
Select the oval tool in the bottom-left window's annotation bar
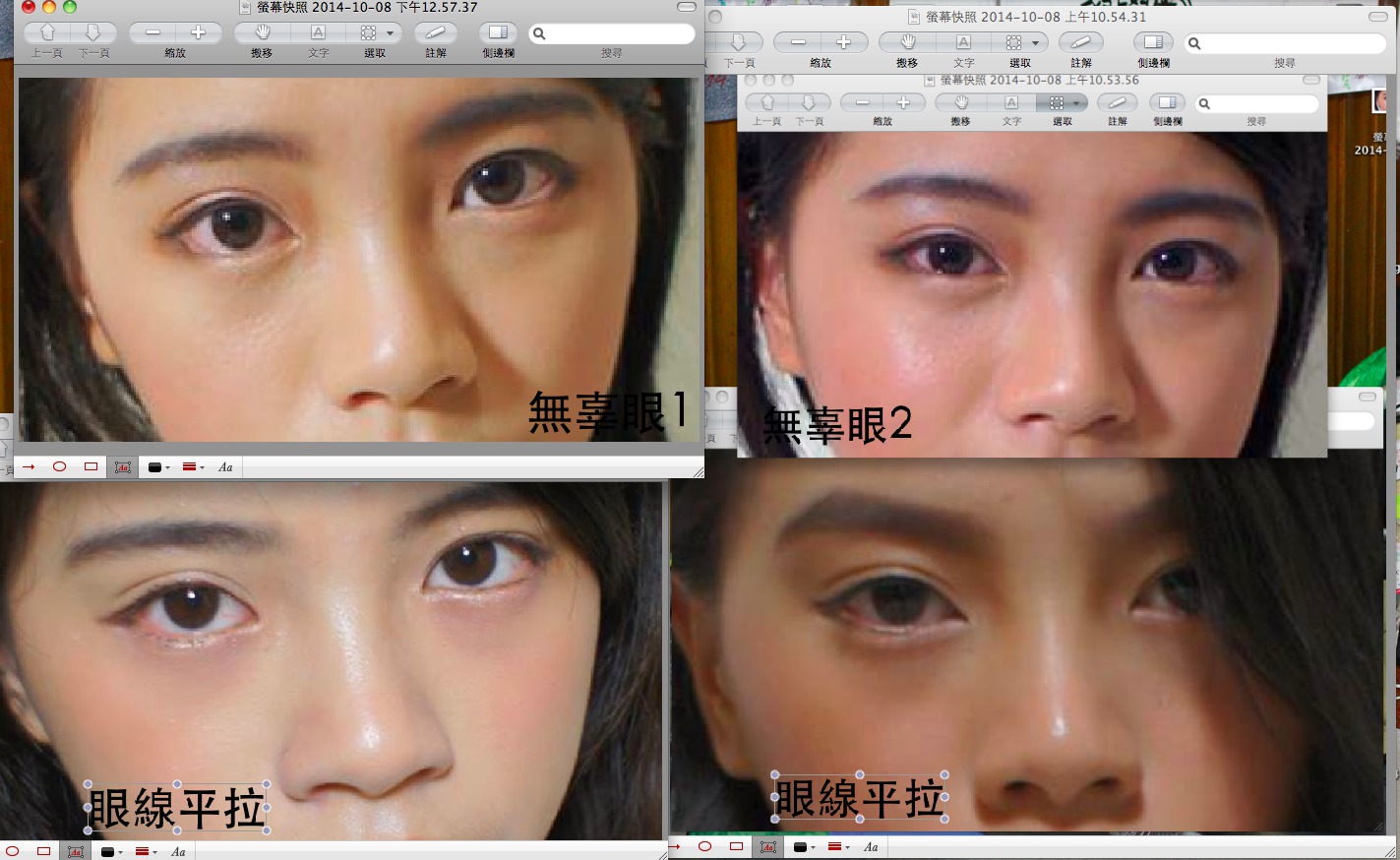12,851
